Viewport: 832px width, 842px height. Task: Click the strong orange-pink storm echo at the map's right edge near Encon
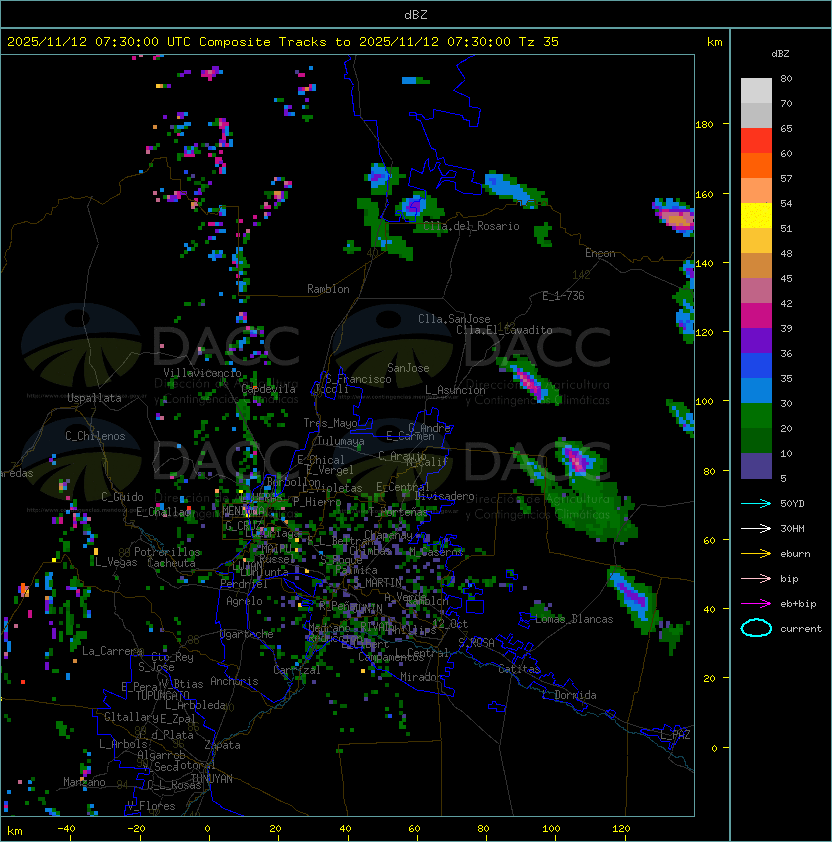pos(675,217)
